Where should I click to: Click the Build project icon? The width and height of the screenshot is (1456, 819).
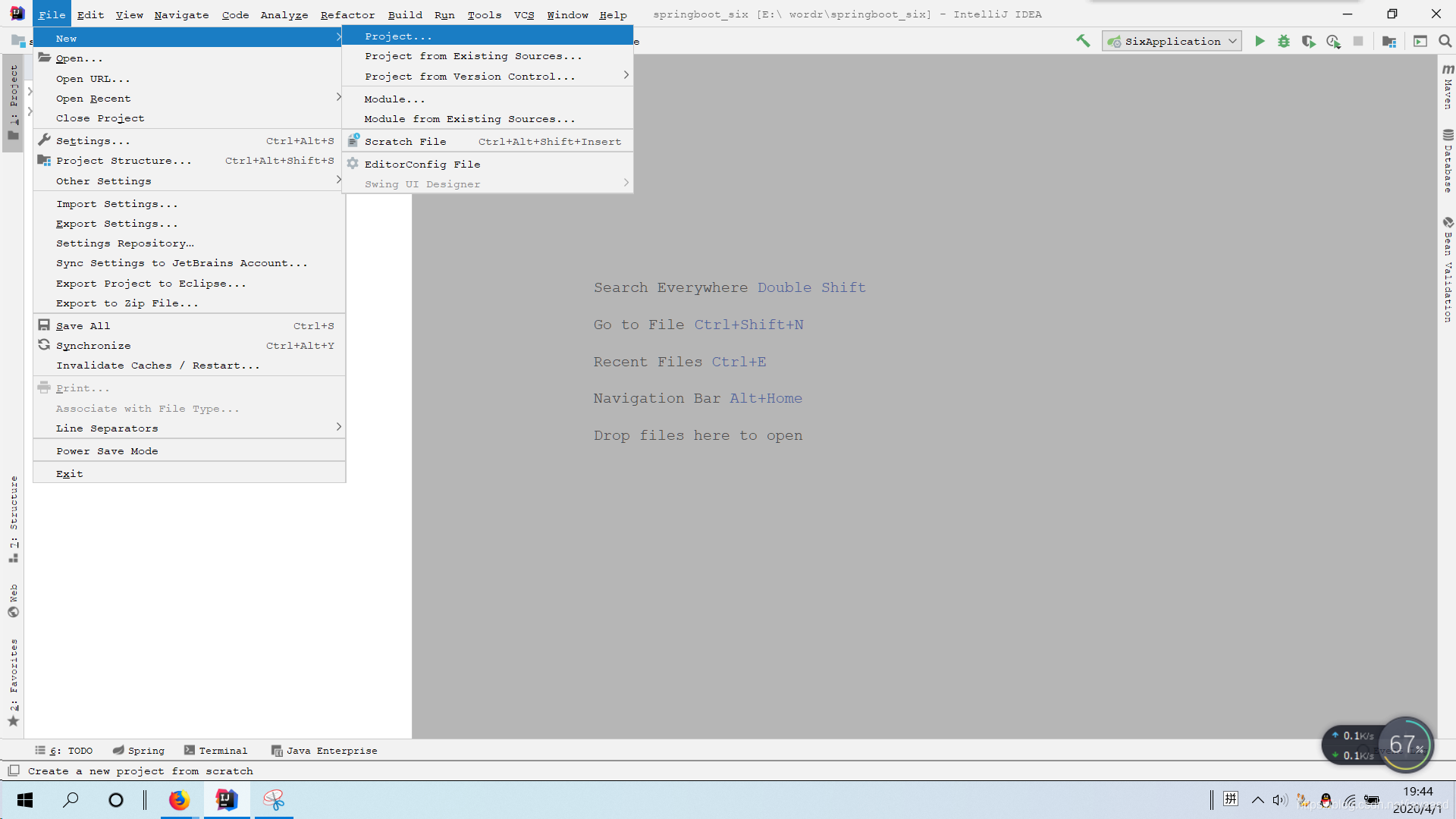1083,40
